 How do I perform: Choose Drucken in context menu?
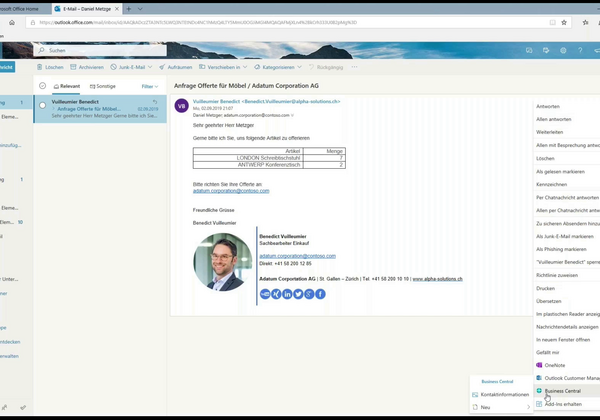pos(545,288)
